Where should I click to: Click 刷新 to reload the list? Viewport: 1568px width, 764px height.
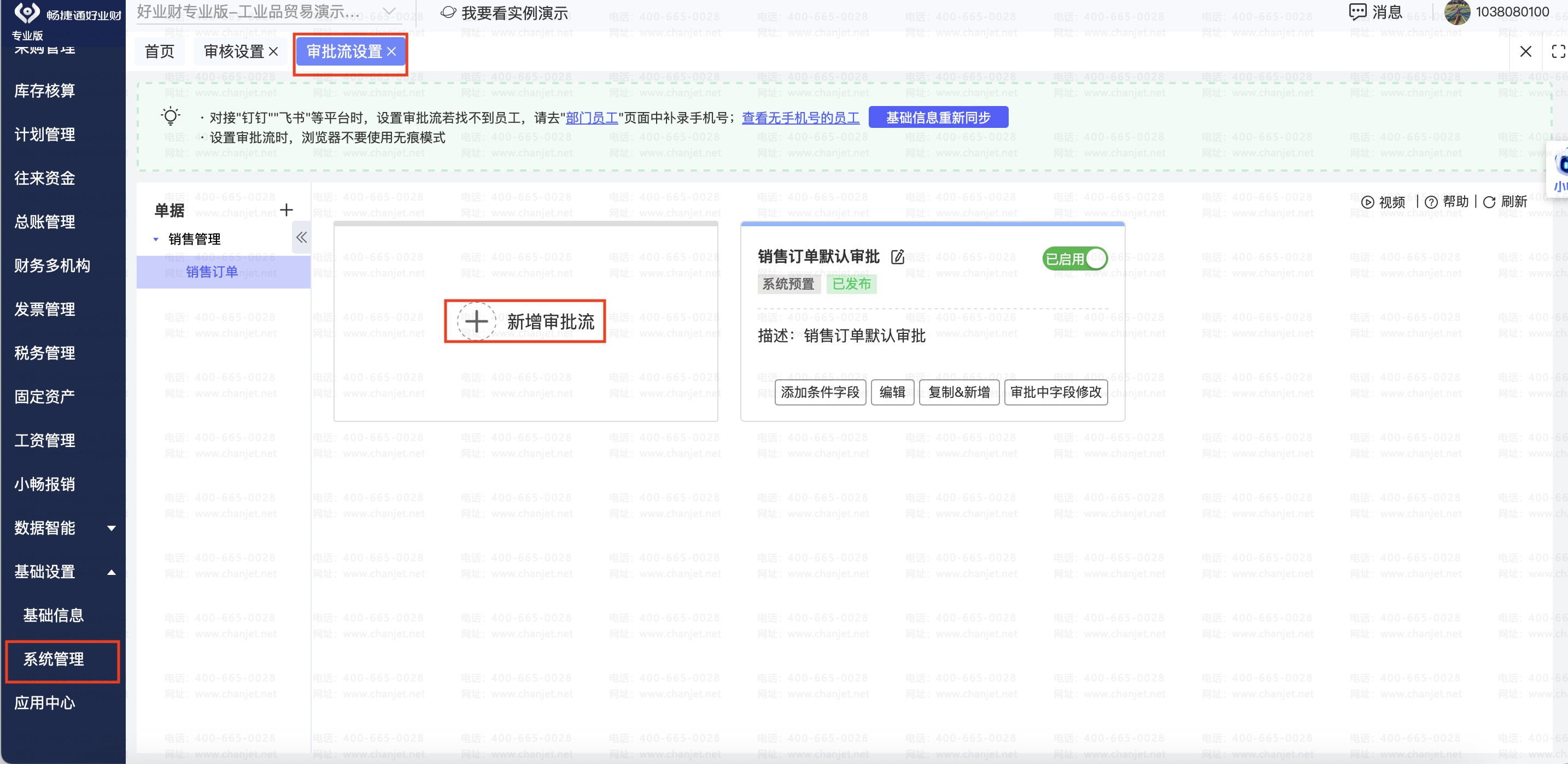[1505, 202]
